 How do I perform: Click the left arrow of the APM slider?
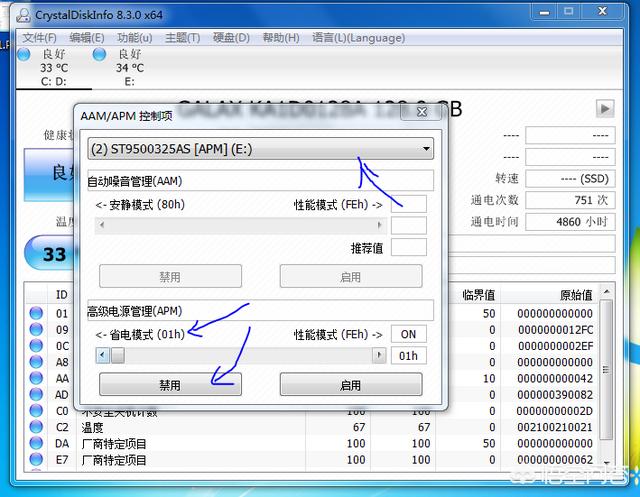pos(102,355)
